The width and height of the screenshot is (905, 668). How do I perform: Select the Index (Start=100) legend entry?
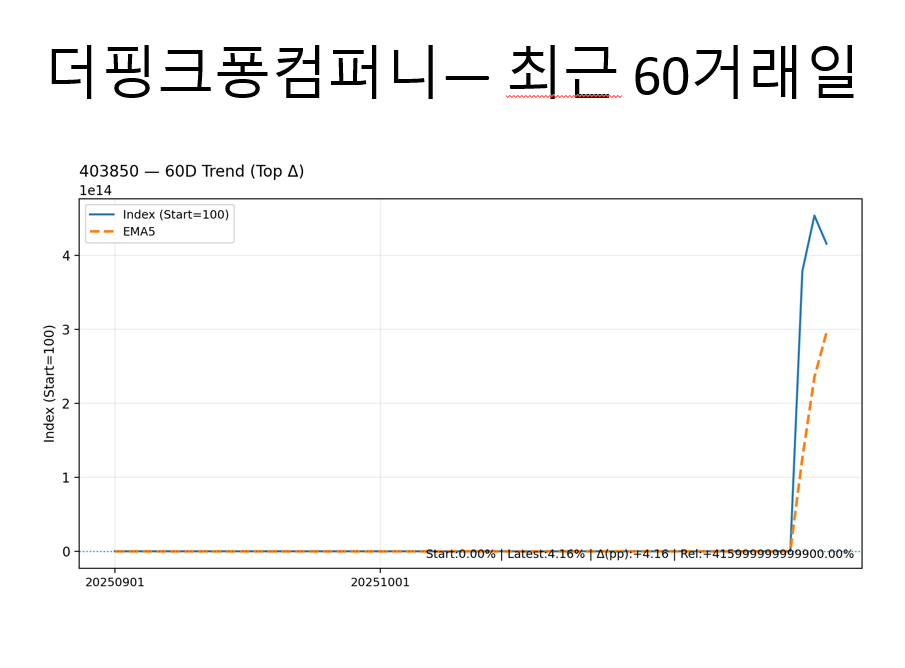(159, 214)
